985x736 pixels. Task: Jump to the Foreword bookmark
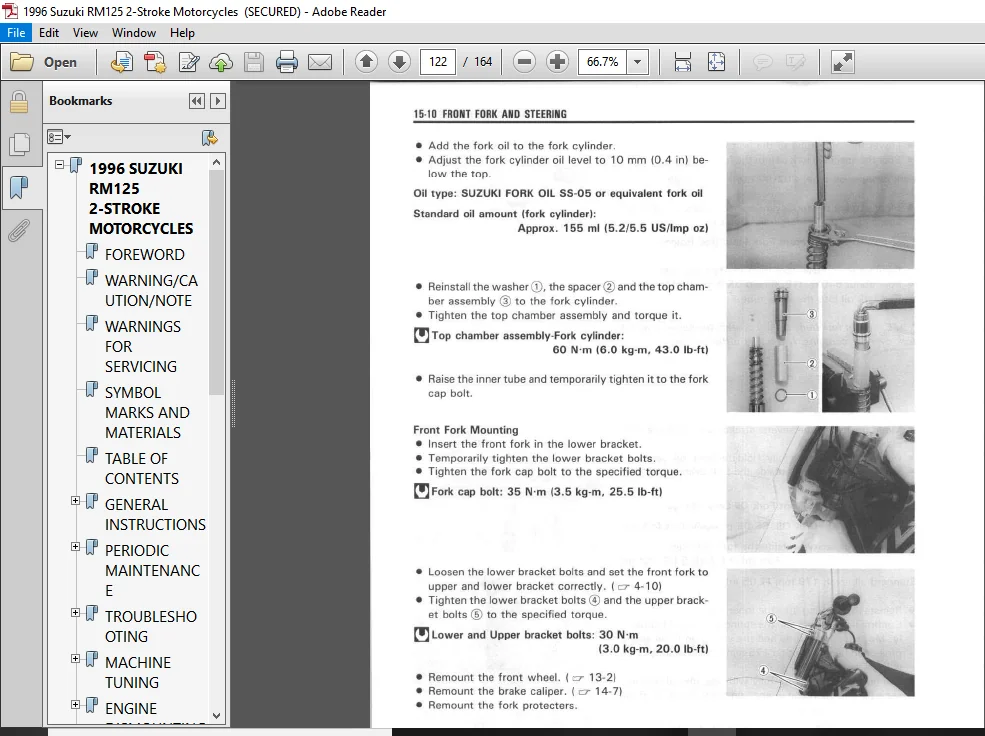(144, 254)
